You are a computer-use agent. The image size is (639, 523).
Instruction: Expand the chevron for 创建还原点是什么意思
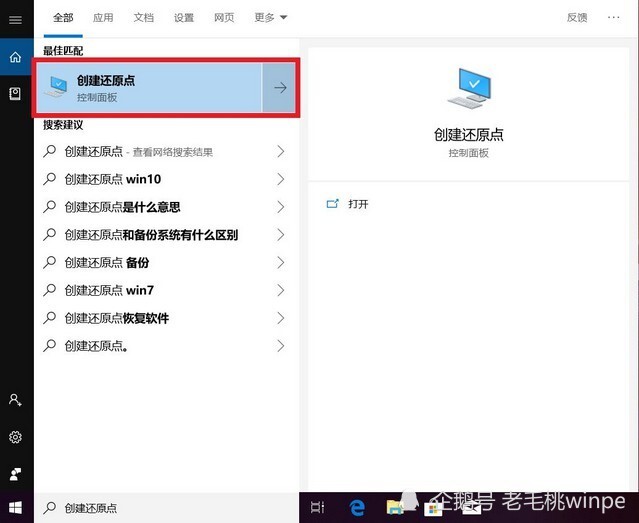pos(280,207)
